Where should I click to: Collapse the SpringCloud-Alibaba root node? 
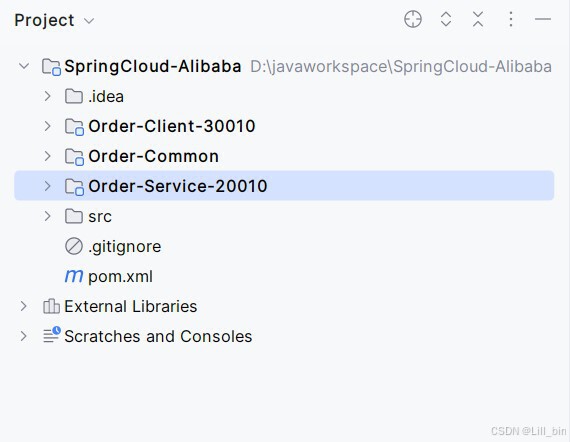pyautogui.click(x=24, y=66)
